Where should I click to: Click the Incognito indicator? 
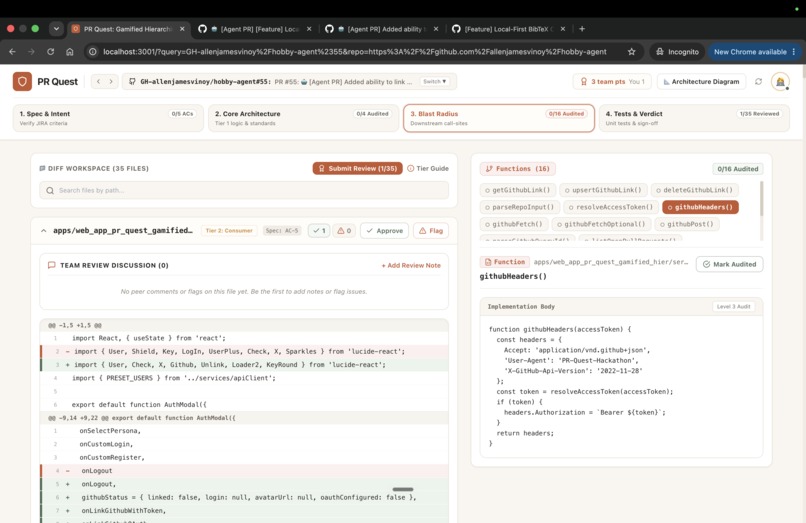click(677, 51)
